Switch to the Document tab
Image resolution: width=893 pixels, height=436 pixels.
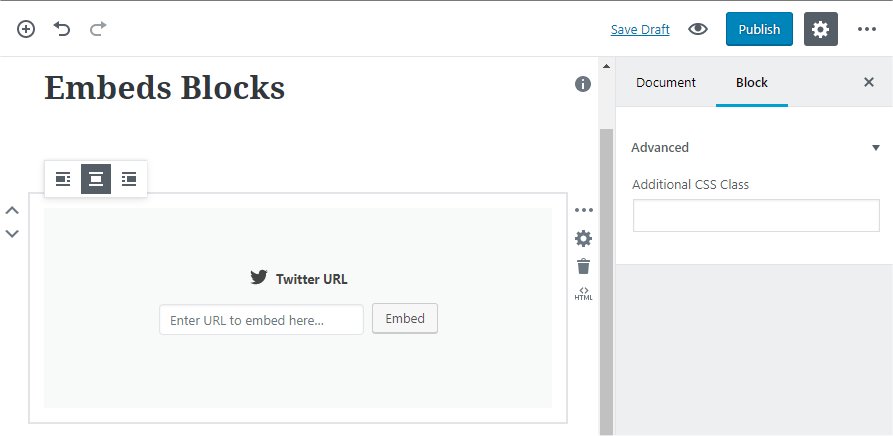click(665, 82)
